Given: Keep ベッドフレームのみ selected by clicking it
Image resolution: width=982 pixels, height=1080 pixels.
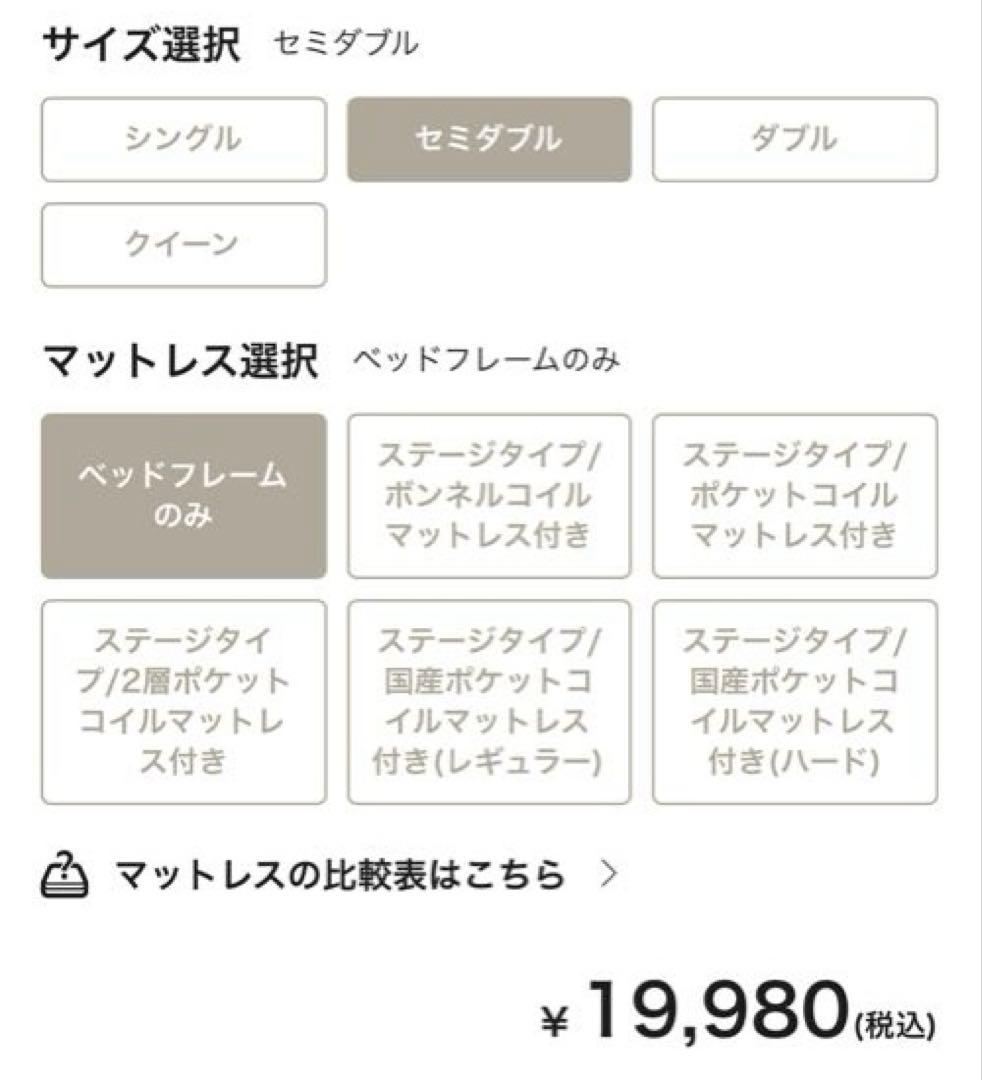Looking at the screenshot, I should (183, 497).
